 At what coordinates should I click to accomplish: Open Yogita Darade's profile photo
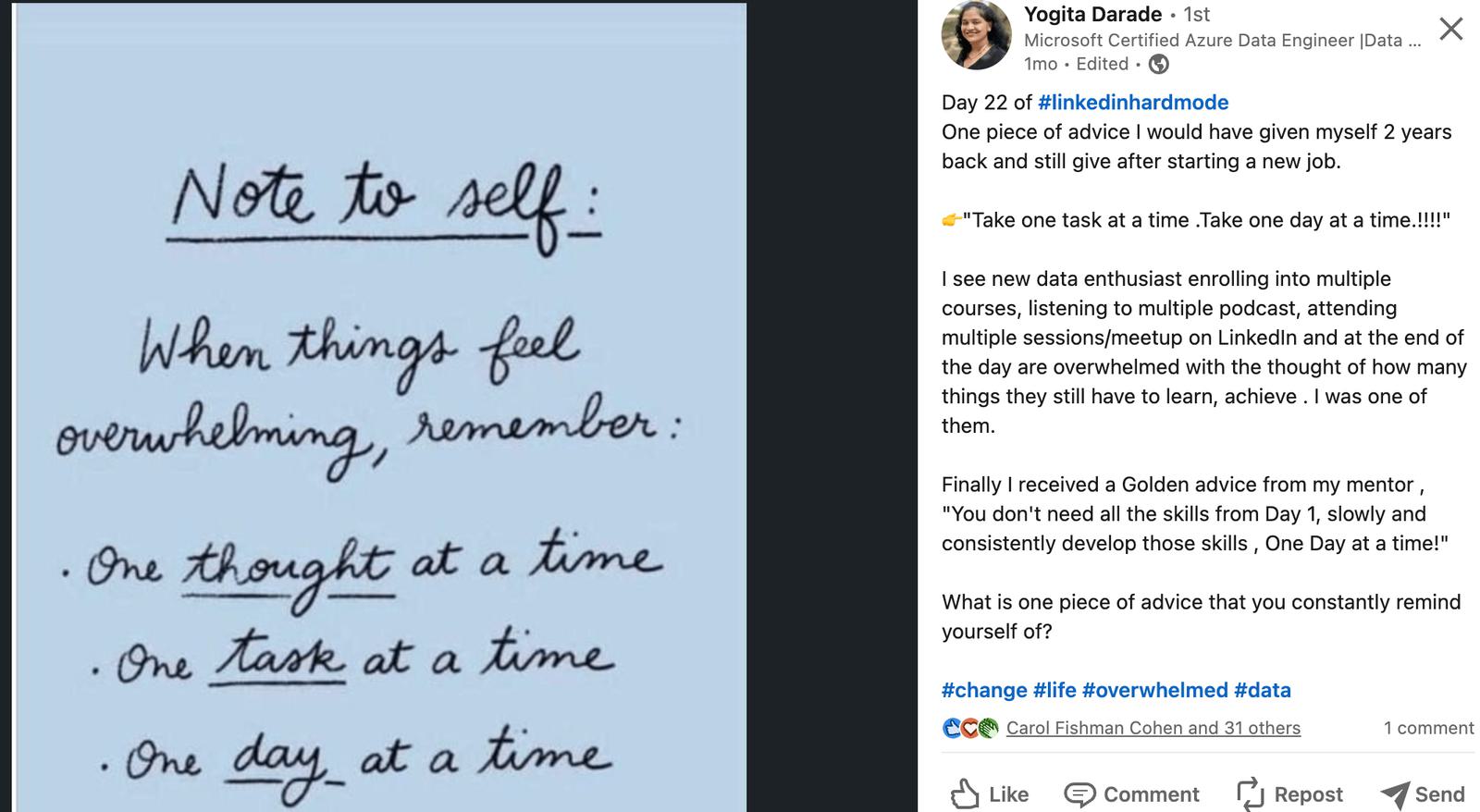976,35
